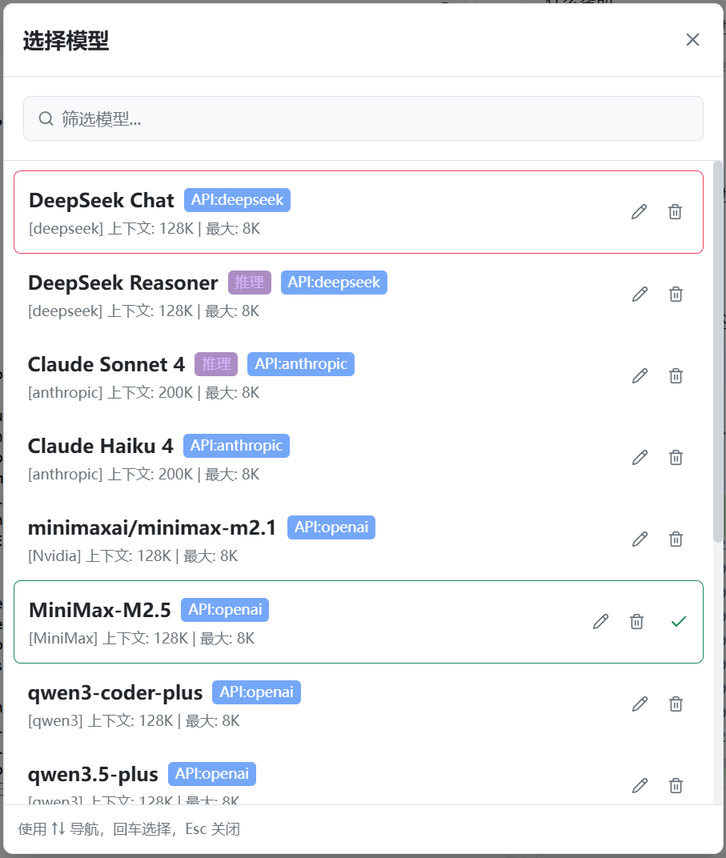Edit the DeepSeek Chat model entry
This screenshot has width=726, height=858.
[639, 212]
